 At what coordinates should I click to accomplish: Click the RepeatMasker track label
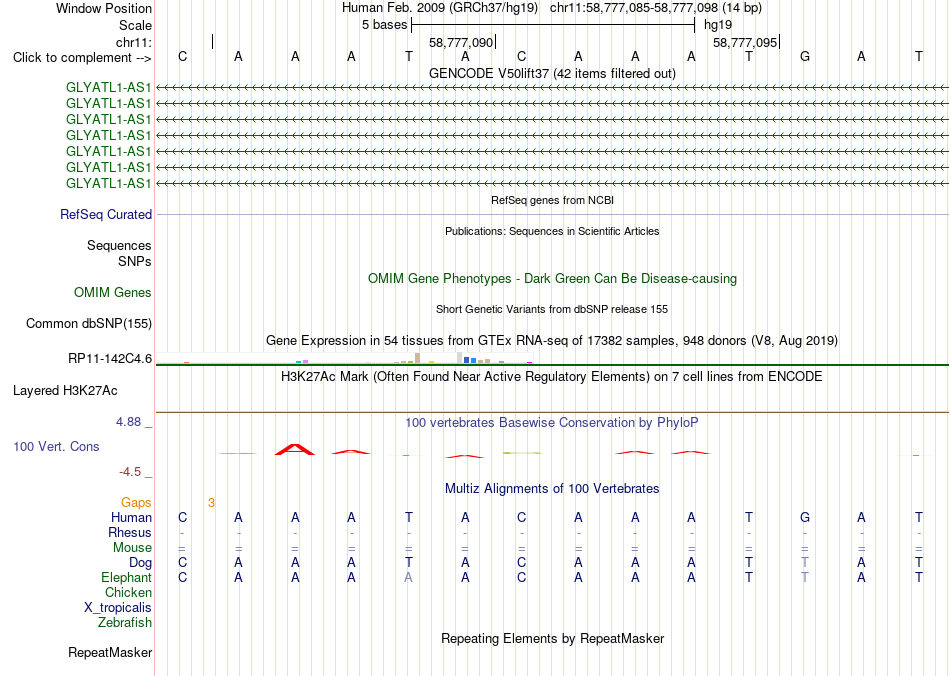pyautogui.click(x=110, y=652)
